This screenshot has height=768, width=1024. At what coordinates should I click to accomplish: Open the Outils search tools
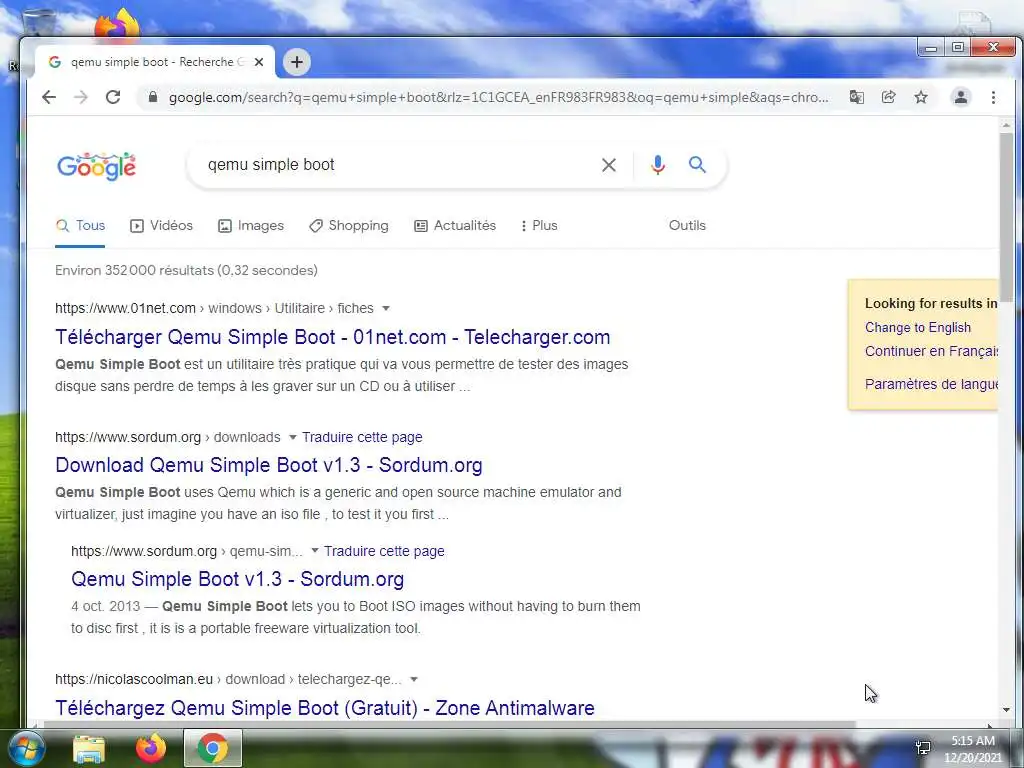point(687,225)
